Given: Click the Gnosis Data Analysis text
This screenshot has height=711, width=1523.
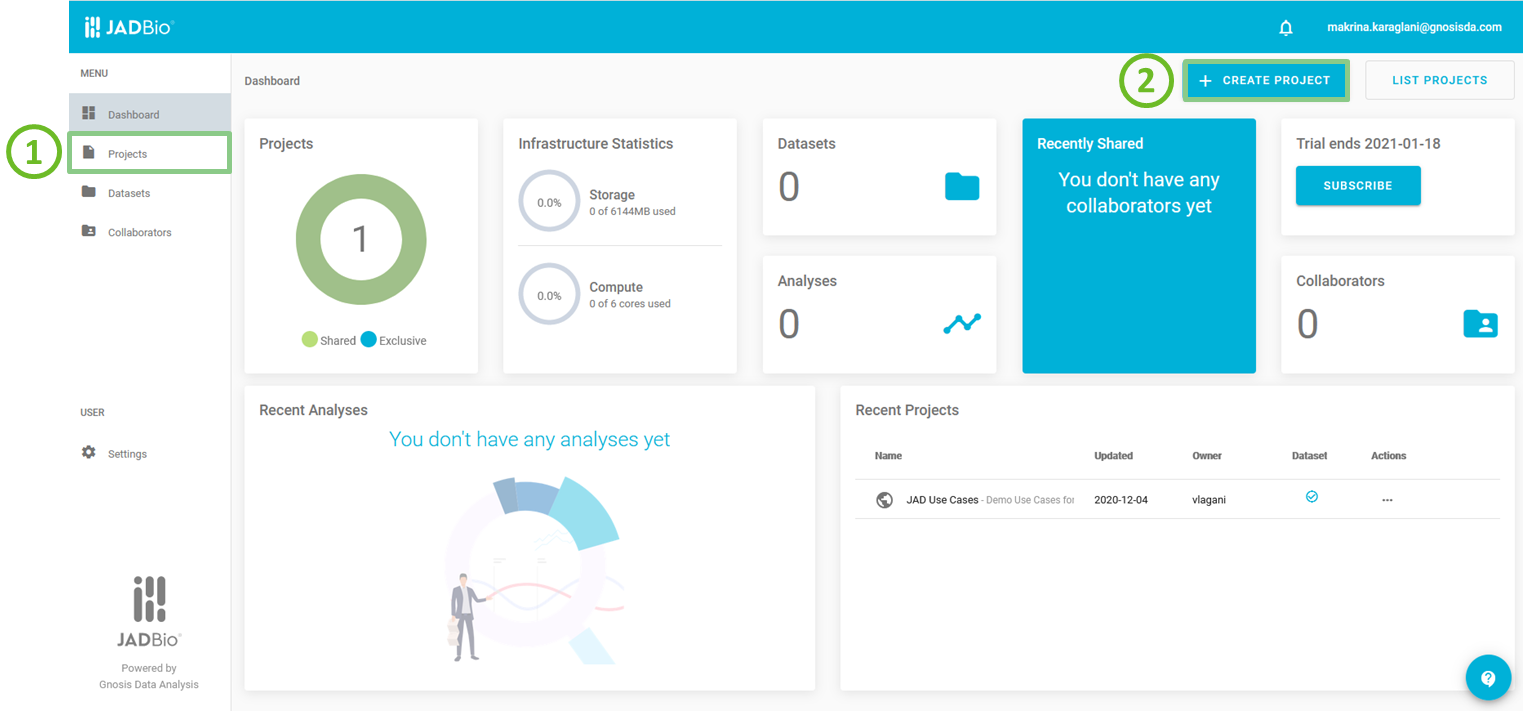Looking at the screenshot, I should coord(149,685).
